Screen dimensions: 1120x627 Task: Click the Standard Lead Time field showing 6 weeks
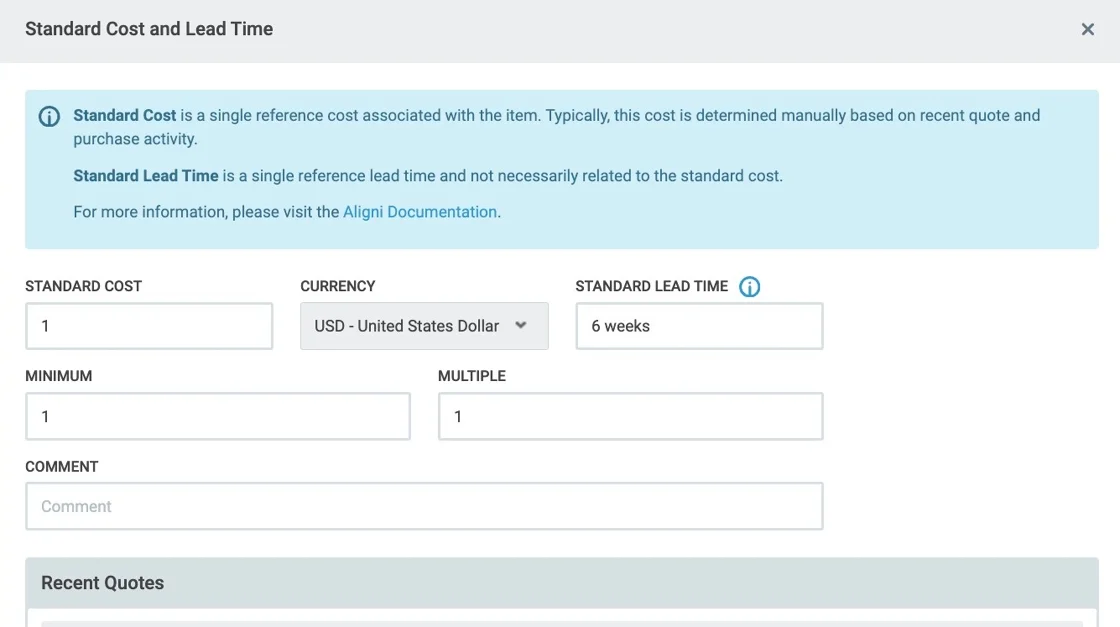coord(699,326)
